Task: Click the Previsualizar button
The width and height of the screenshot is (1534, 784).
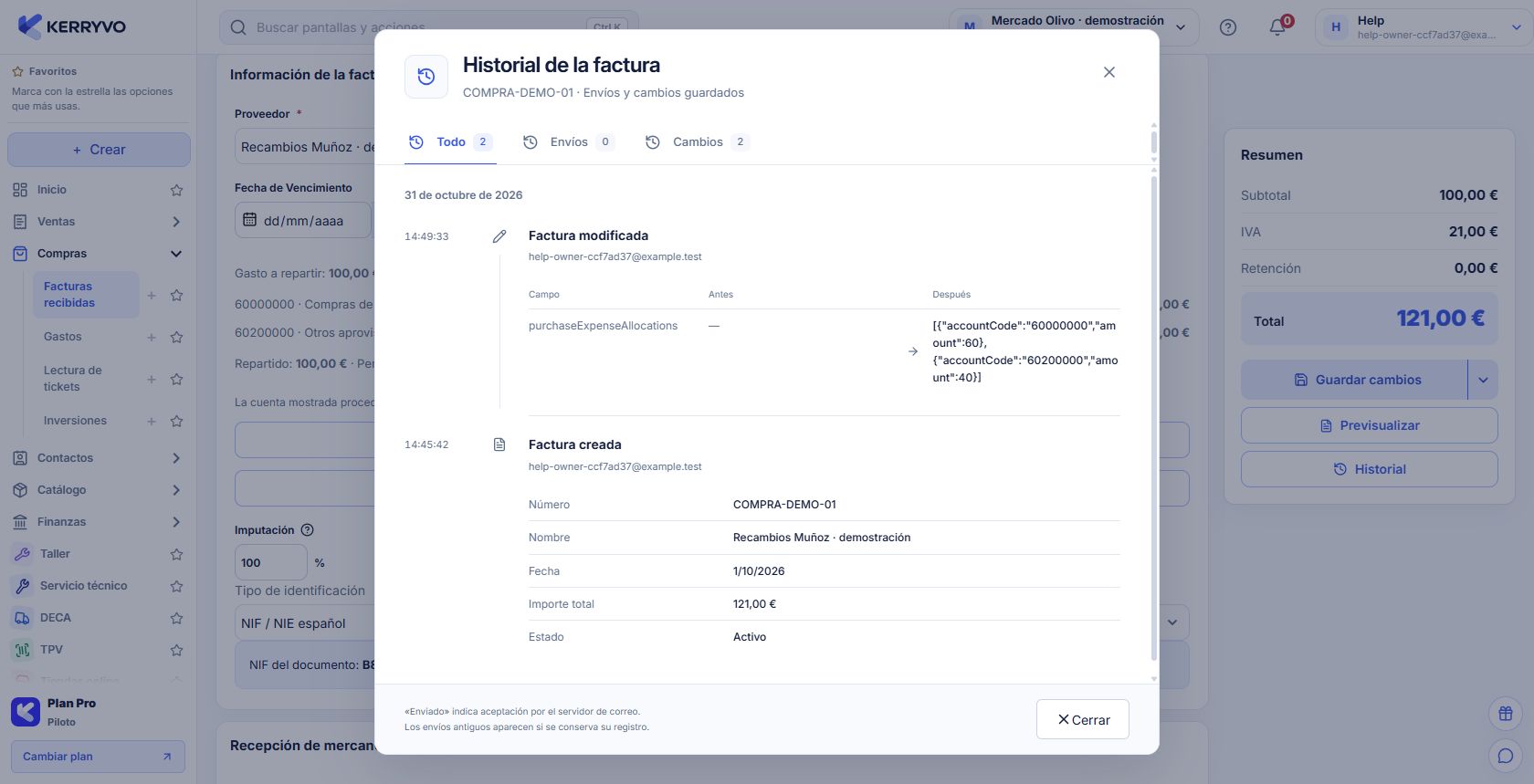Action: (1370, 425)
